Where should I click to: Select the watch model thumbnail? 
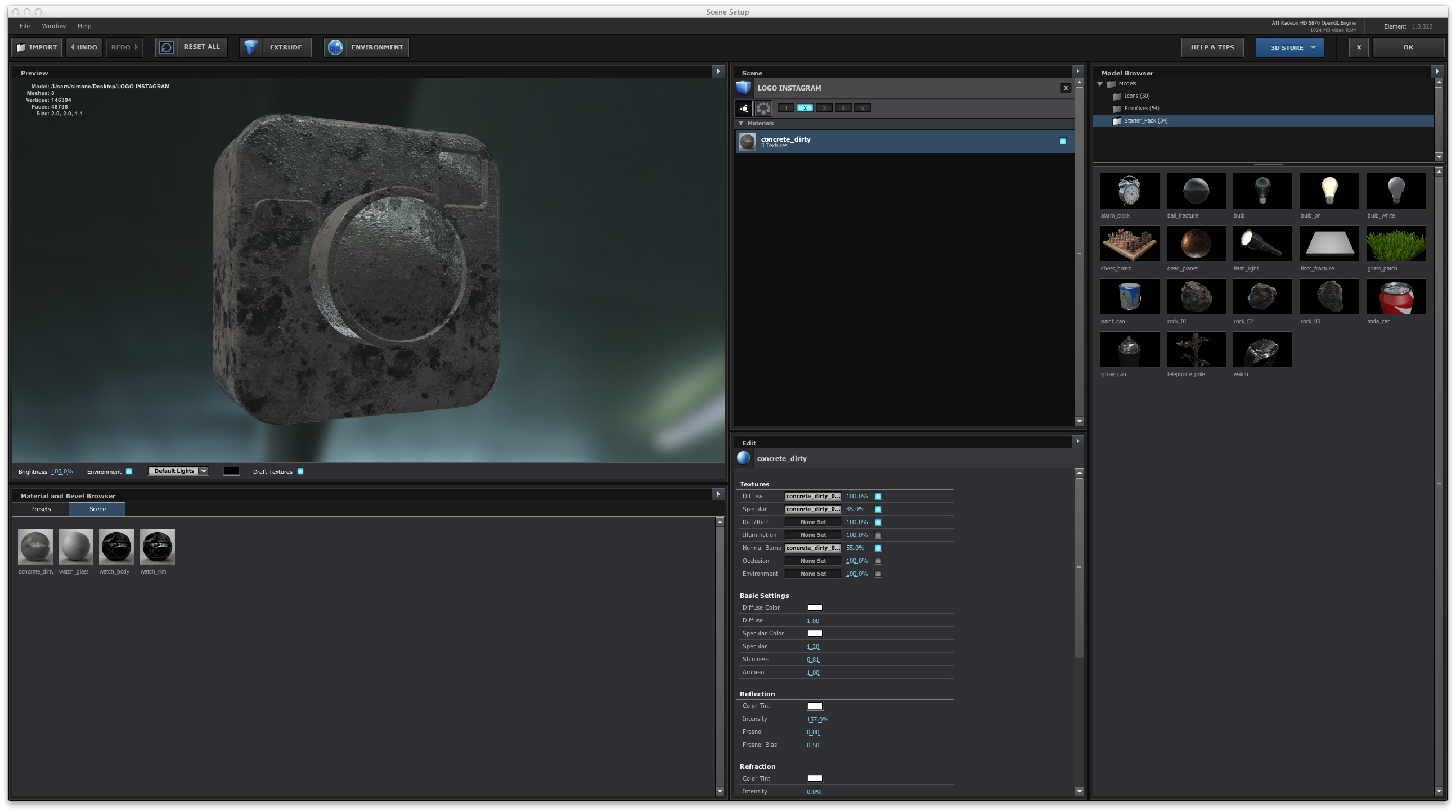pyautogui.click(x=1261, y=350)
